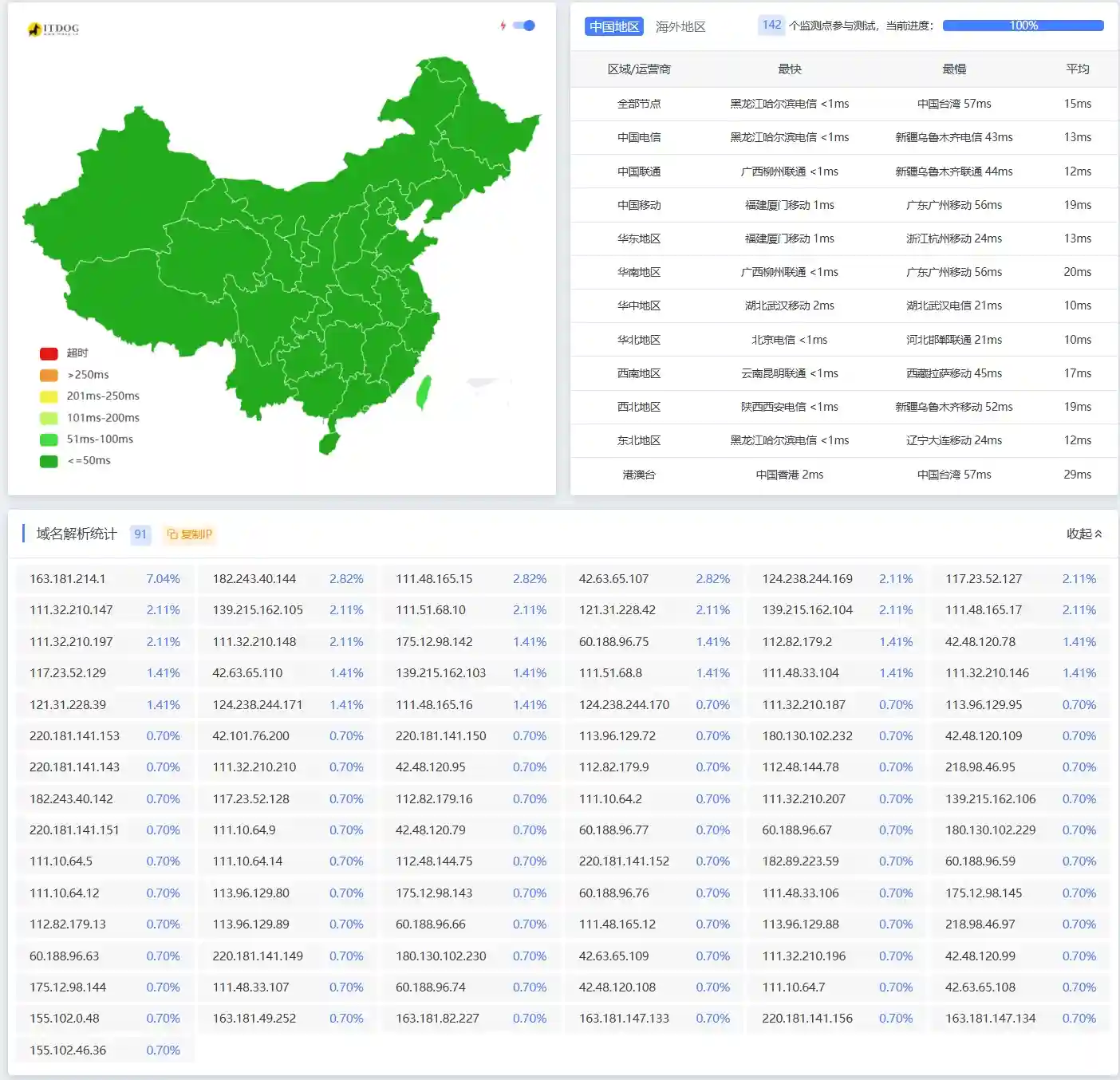Select the 中国地区 tab
The width and height of the screenshot is (1120, 1080).
coord(613,26)
